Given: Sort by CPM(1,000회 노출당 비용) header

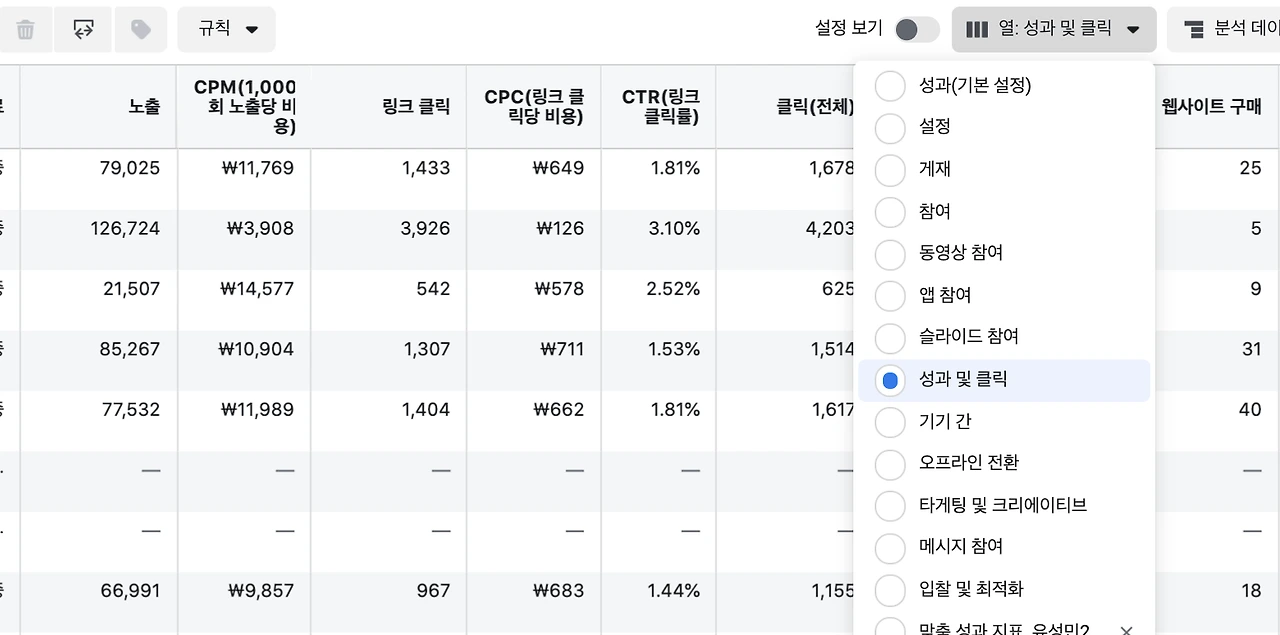Looking at the screenshot, I should pyautogui.click(x=244, y=107).
